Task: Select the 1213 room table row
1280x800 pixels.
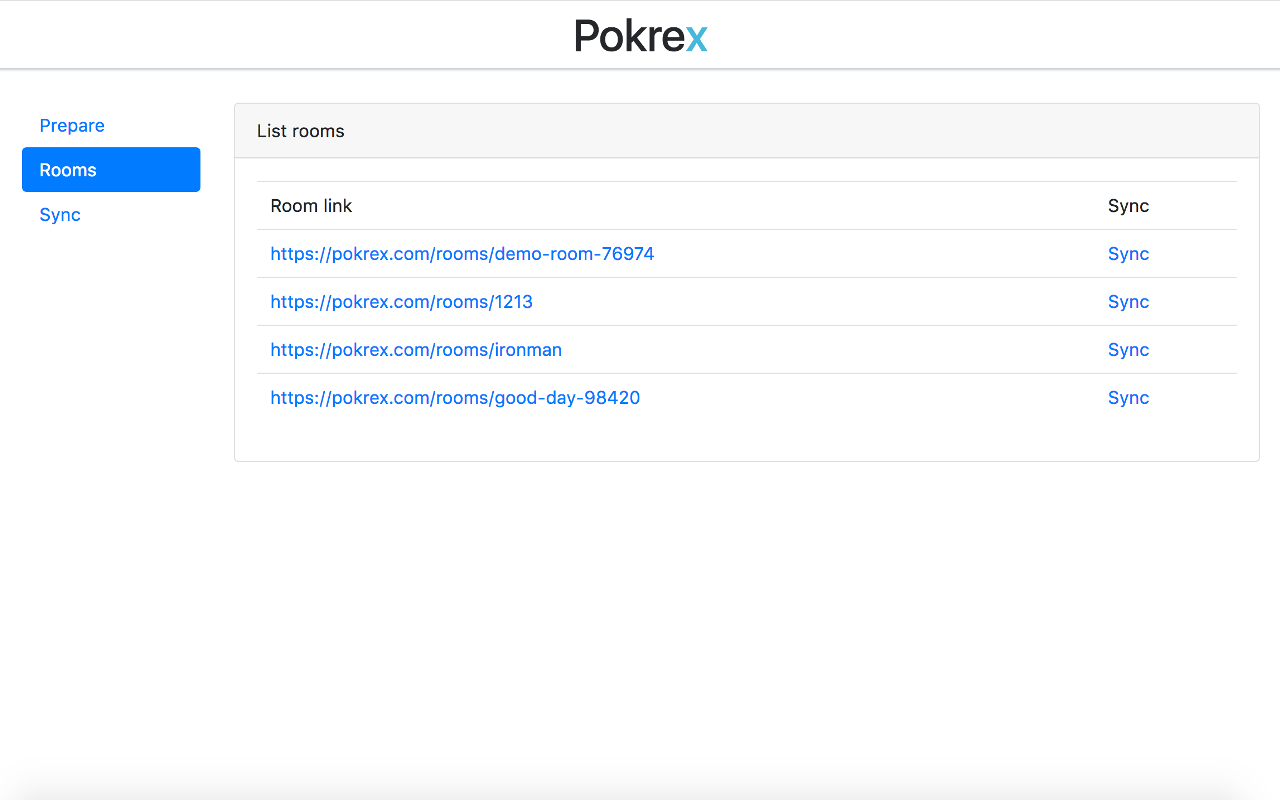Action: point(747,302)
